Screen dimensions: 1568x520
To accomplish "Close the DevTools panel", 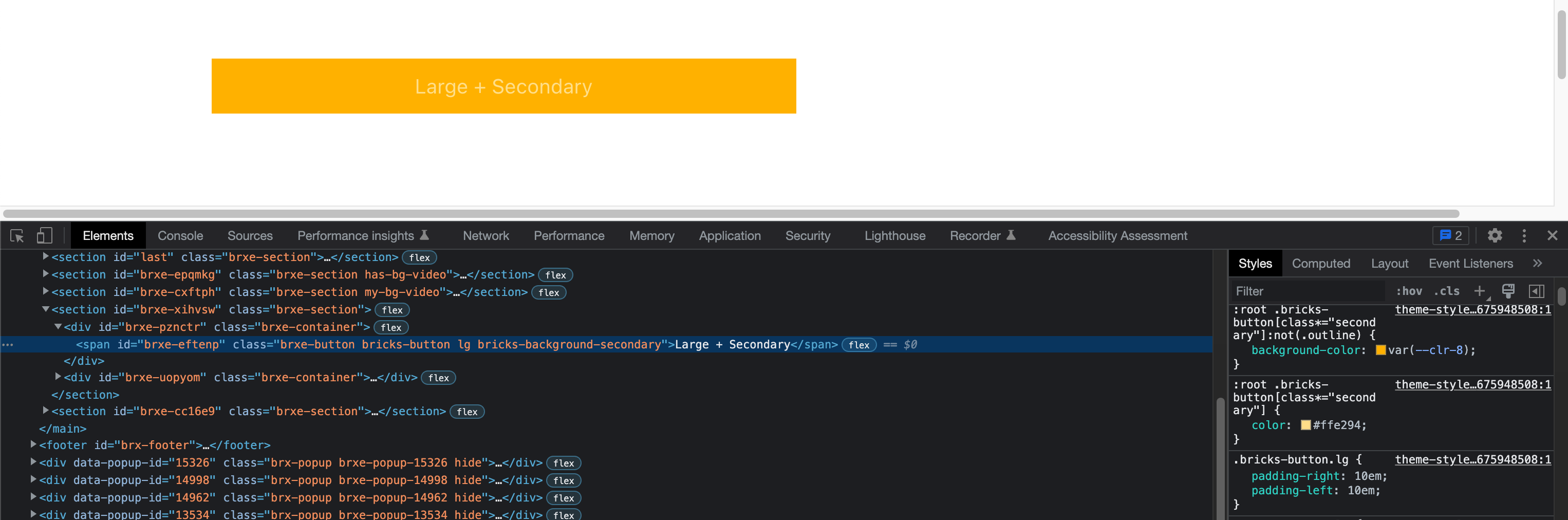I will pyautogui.click(x=1552, y=236).
